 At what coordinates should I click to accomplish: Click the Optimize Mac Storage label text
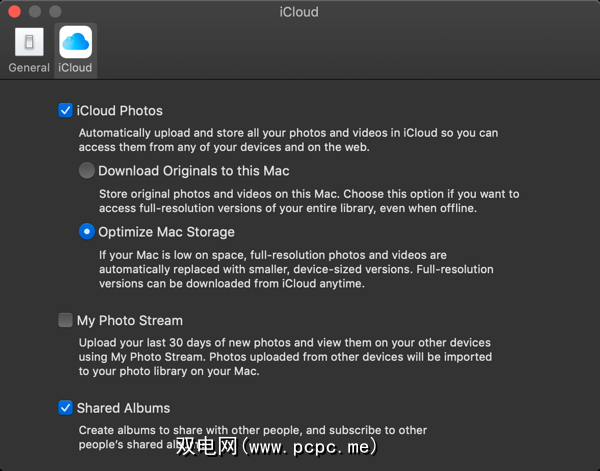pos(166,232)
